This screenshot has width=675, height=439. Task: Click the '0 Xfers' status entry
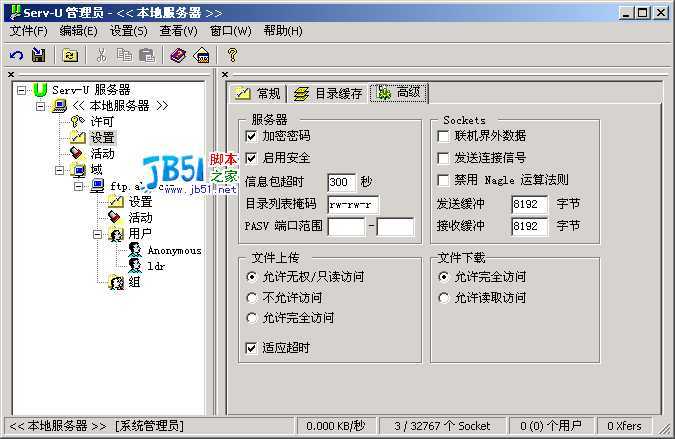[x=624, y=426]
